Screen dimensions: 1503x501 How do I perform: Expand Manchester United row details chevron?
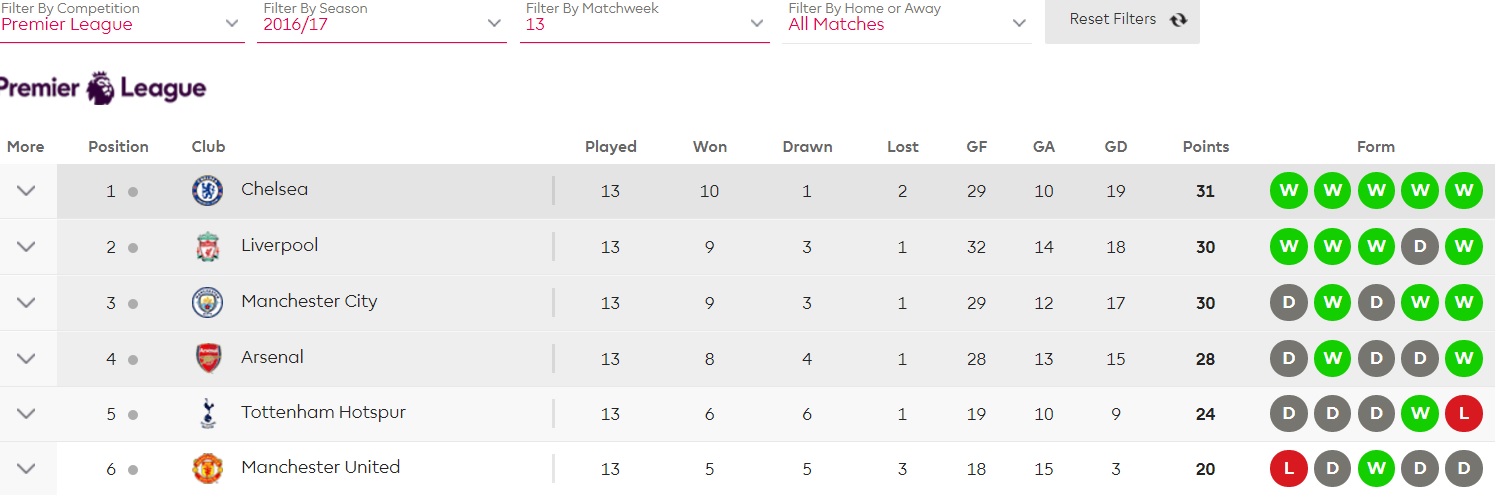26,468
